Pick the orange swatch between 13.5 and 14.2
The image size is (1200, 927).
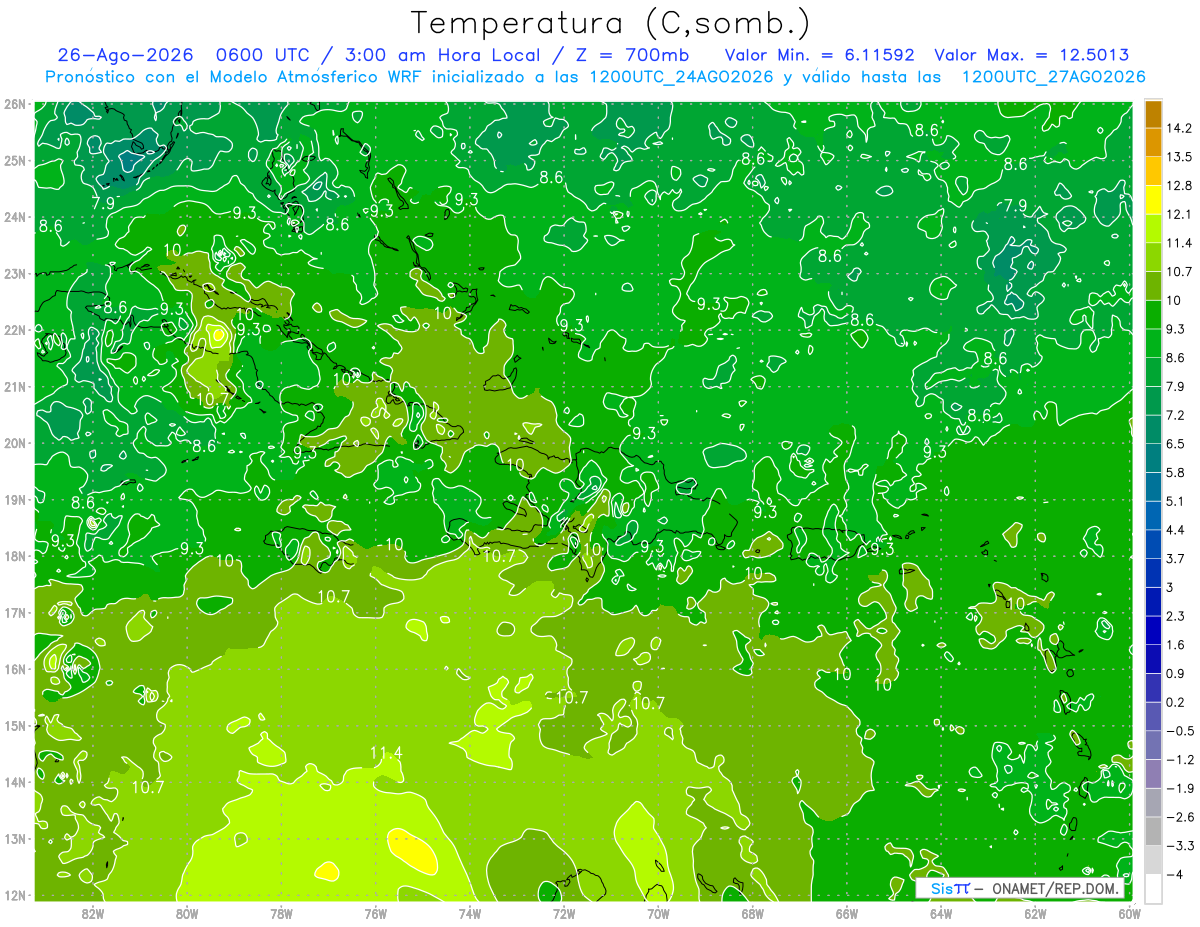click(1153, 143)
